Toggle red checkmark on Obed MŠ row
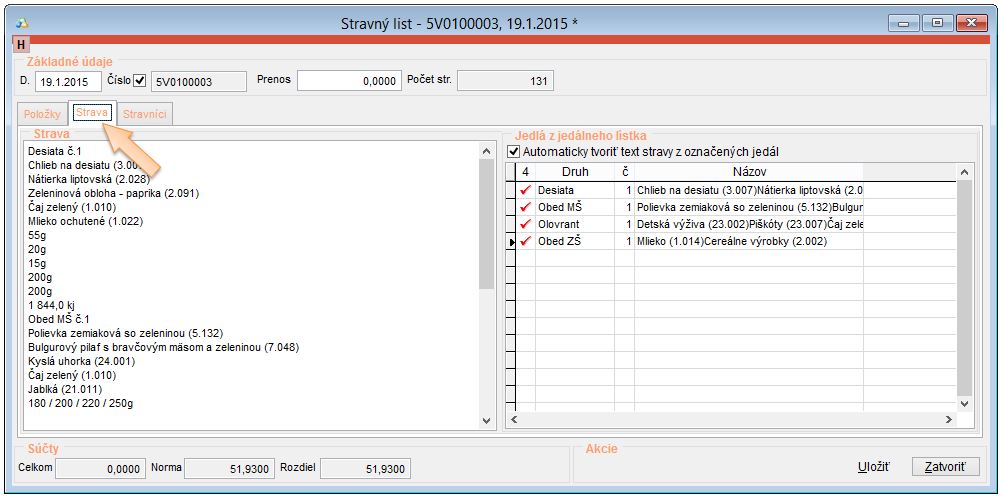This screenshot has height=499, width=1003. [x=525, y=207]
